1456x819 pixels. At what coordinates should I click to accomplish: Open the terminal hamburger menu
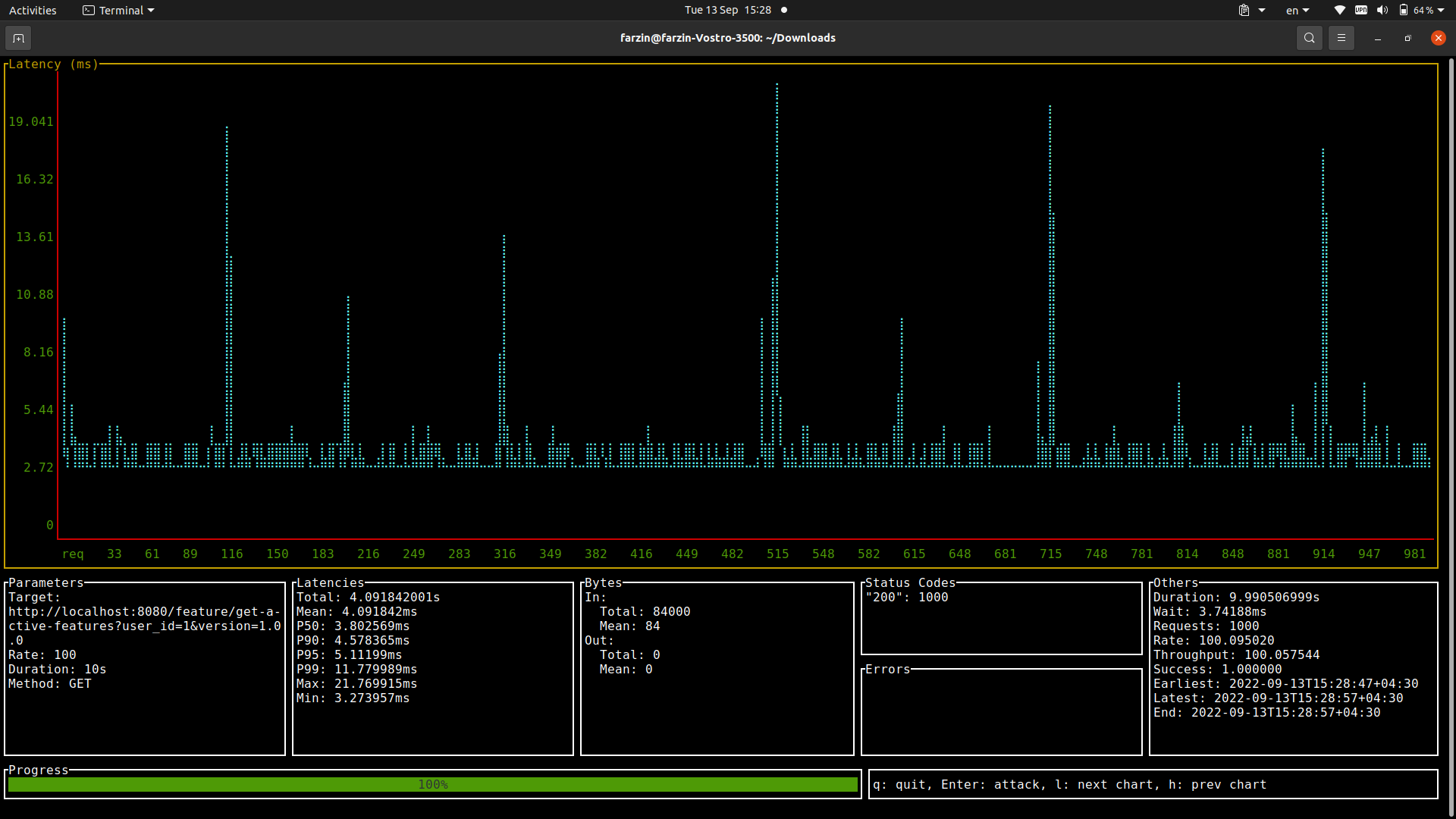click(1341, 38)
